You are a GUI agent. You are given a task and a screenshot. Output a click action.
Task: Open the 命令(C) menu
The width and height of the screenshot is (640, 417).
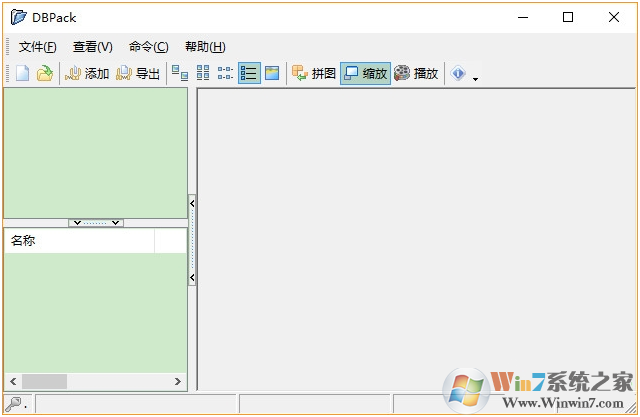coord(149,46)
